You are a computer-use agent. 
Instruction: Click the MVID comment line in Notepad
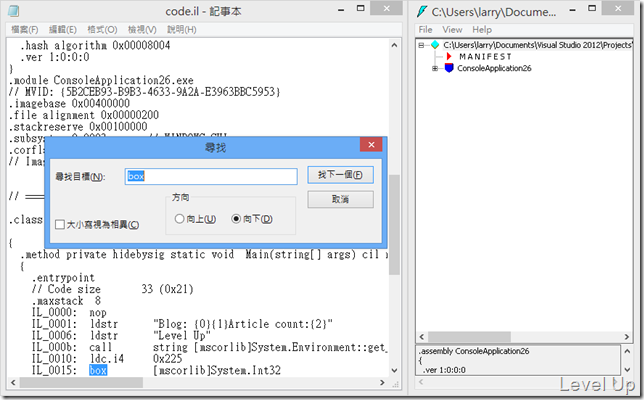[145, 92]
